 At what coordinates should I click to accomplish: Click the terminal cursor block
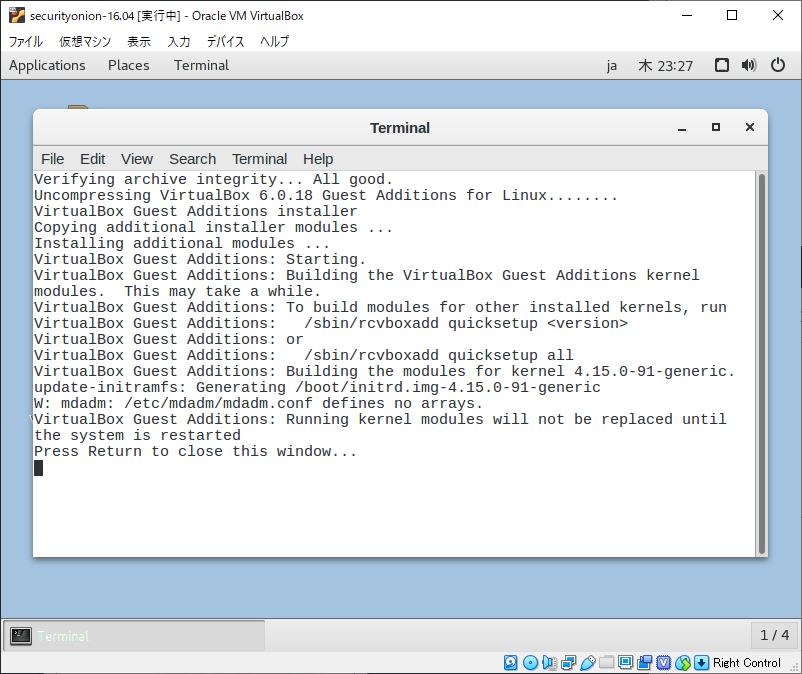point(38,468)
